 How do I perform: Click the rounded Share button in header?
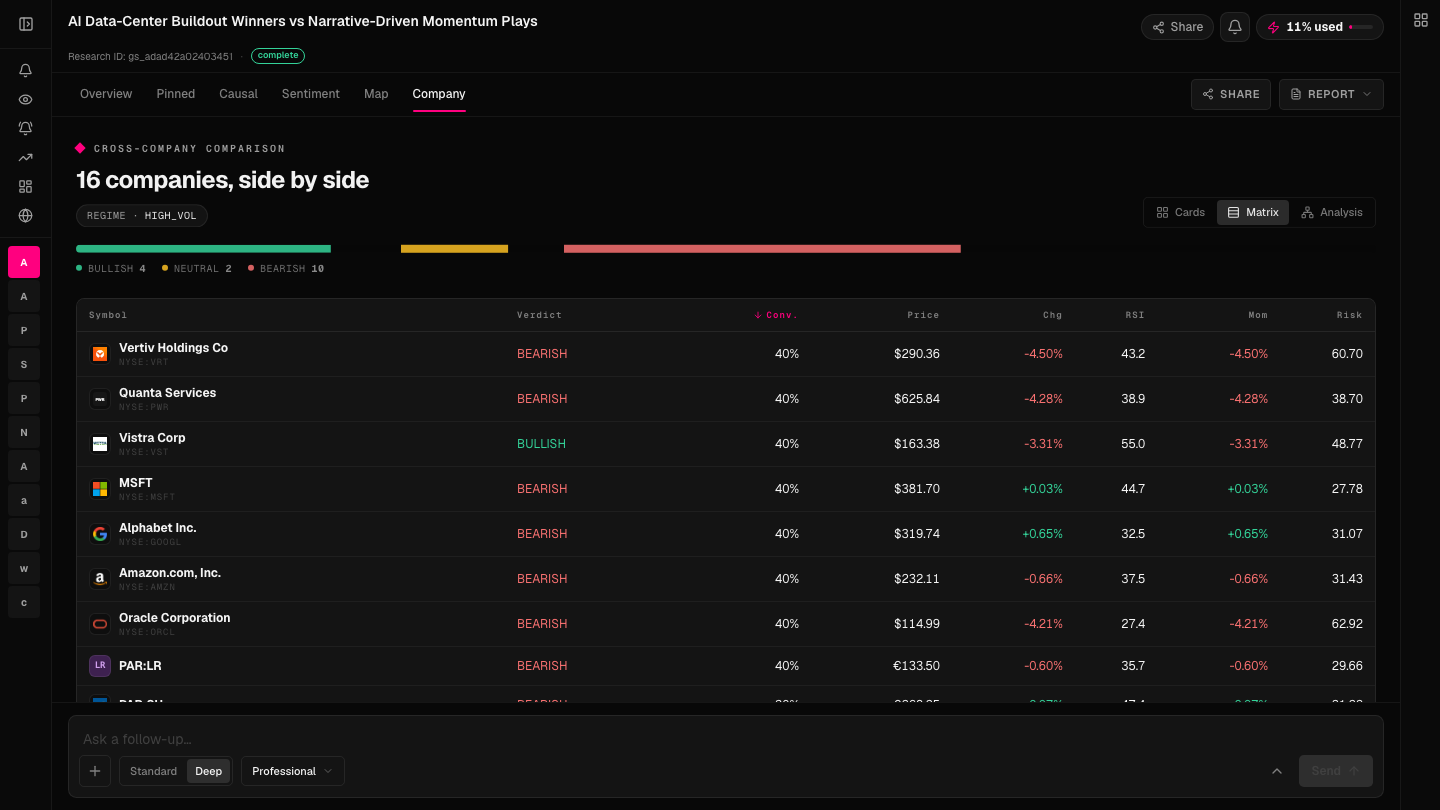[x=1177, y=27]
